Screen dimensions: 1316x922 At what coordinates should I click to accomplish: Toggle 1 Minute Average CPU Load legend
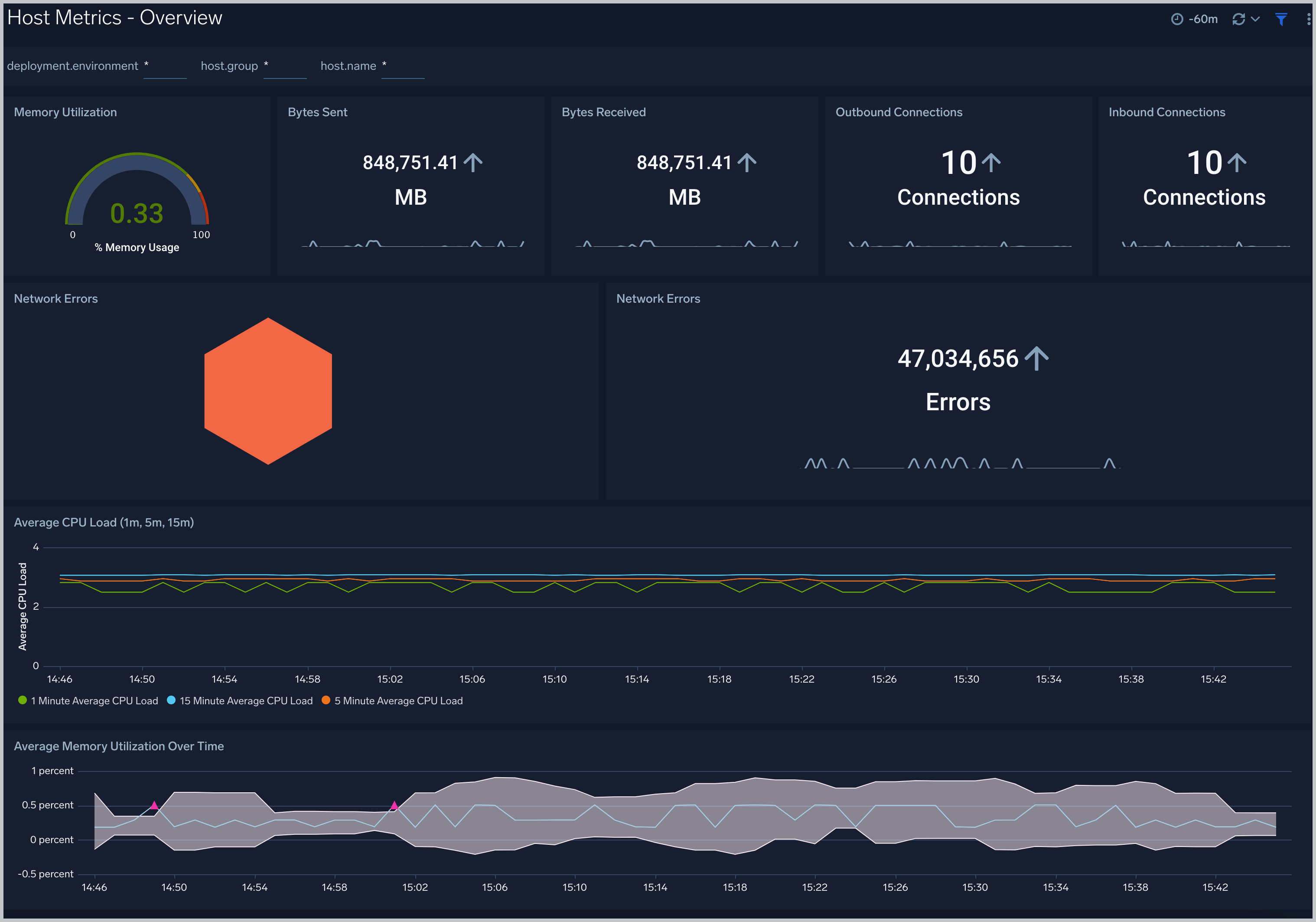pyautogui.click(x=88, y=701)
